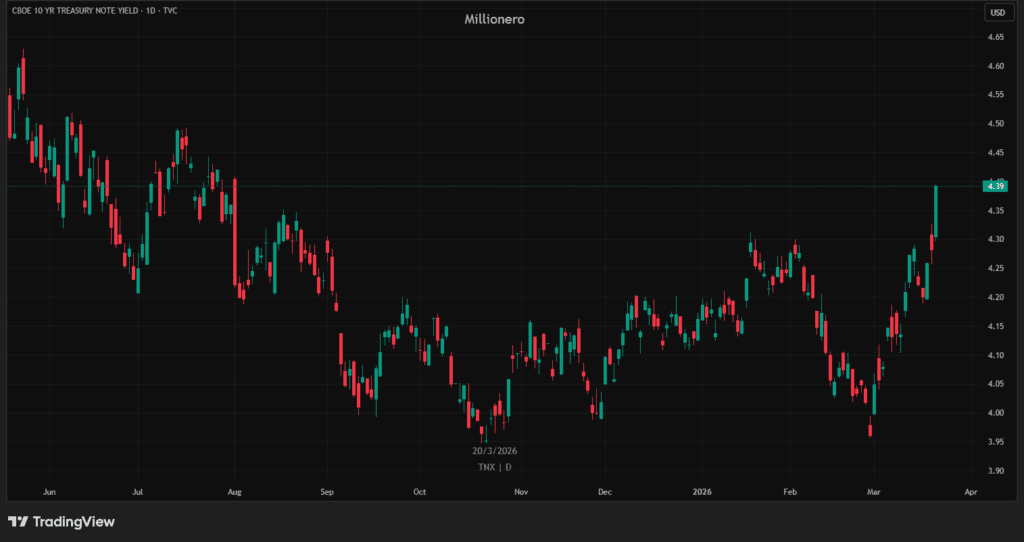This screenshot has height=542, width=1024.
Task: Click the 4.00 level on price axis
Action: click(x=995, y=413)
